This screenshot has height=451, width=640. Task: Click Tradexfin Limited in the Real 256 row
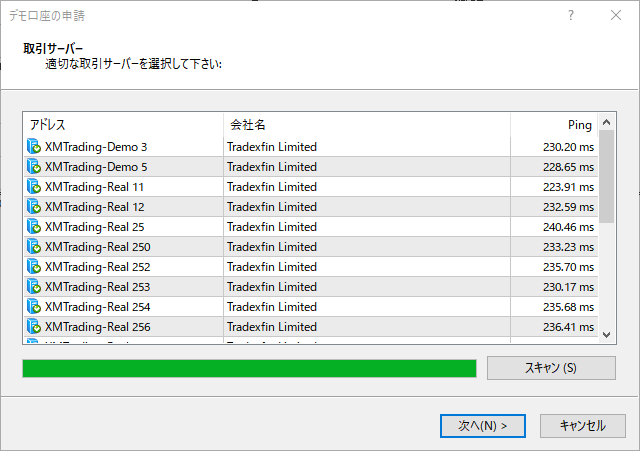pos(272,327)
